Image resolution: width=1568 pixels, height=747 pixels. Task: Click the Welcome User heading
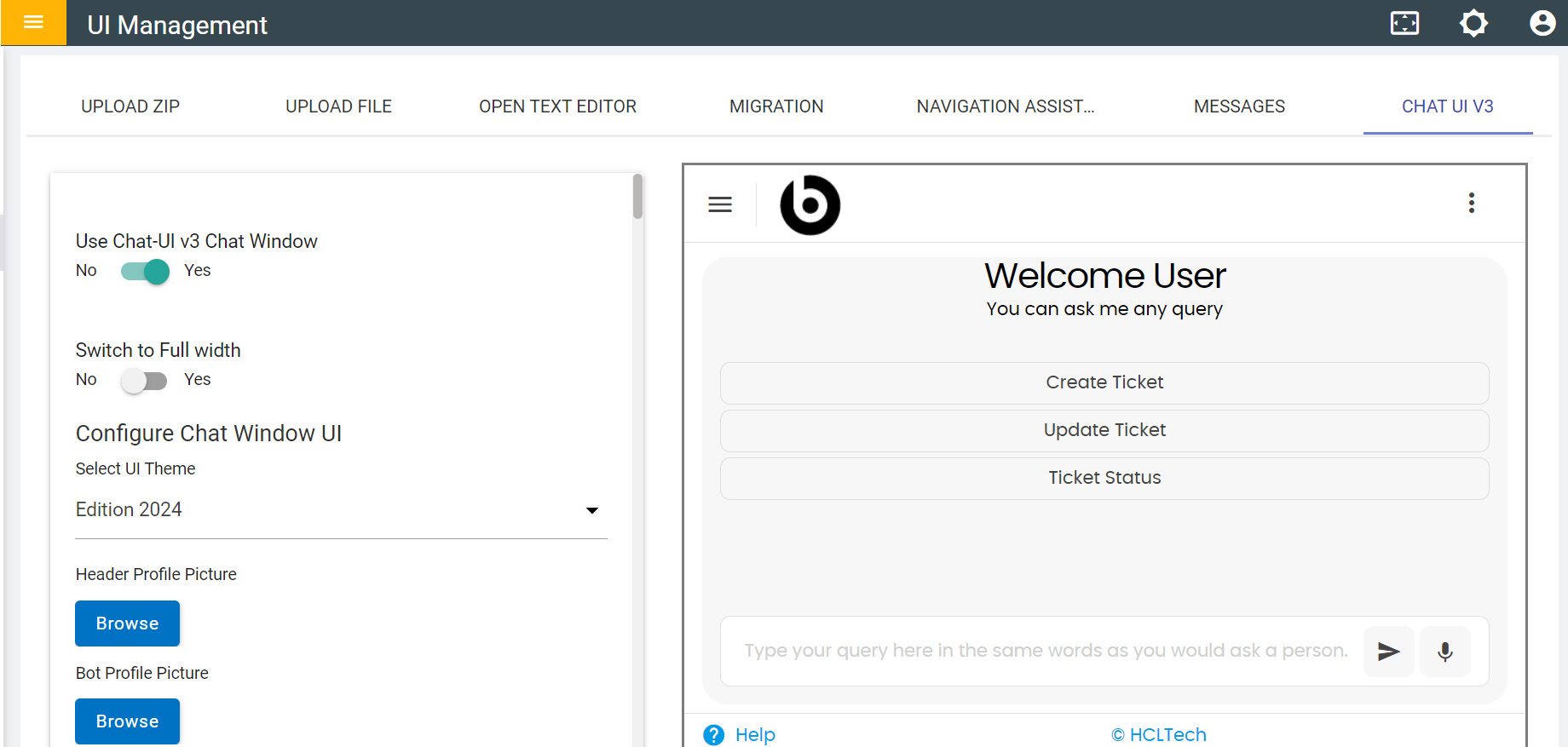point(1104,275)
